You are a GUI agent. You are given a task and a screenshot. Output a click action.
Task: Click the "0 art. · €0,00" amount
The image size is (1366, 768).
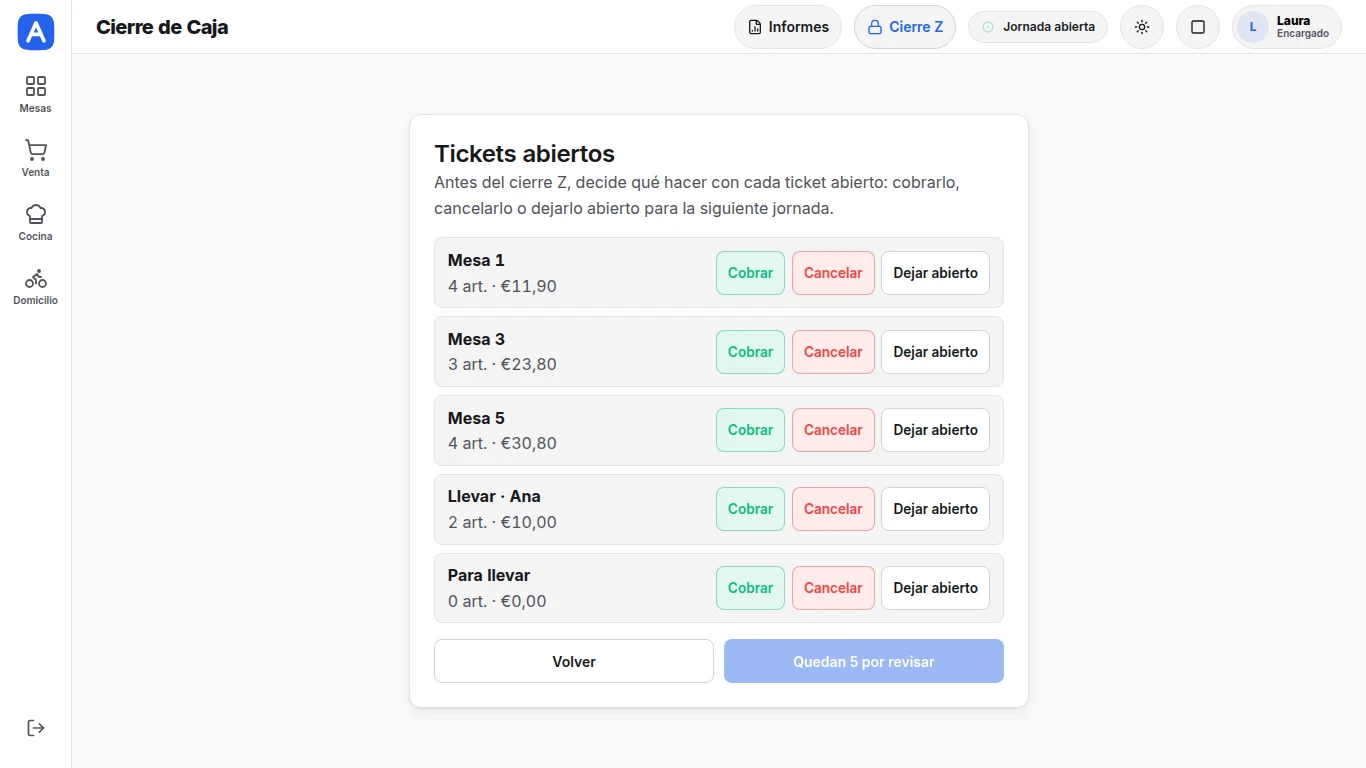[x=497, y=601]
